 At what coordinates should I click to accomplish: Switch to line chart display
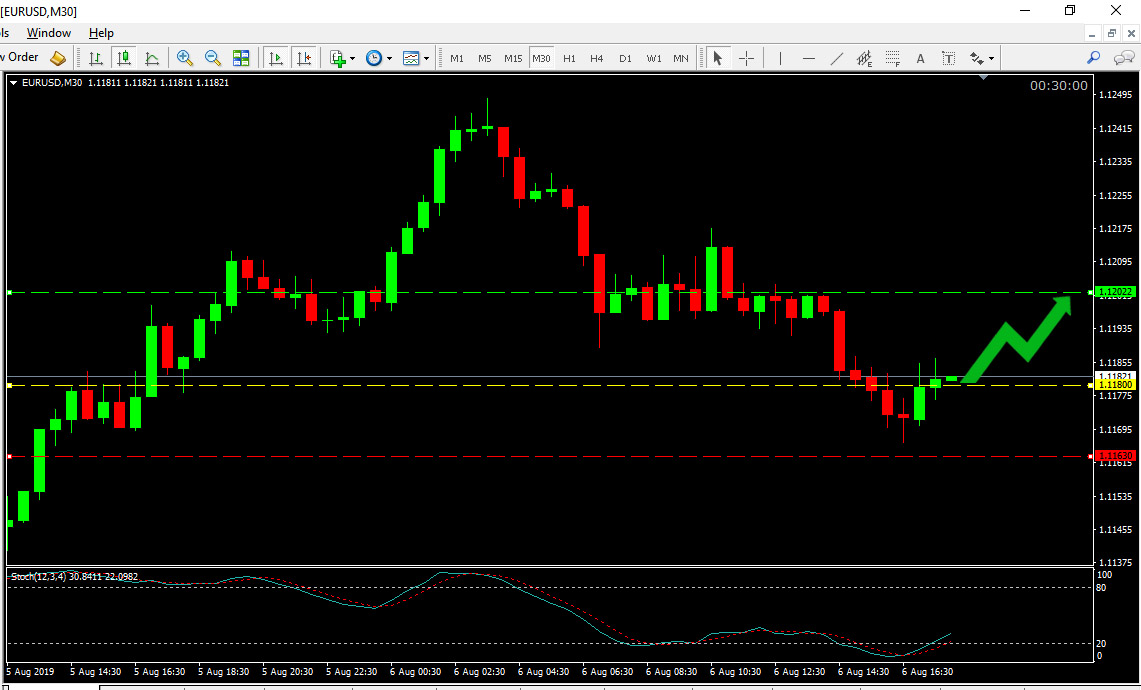pos(152,58)
